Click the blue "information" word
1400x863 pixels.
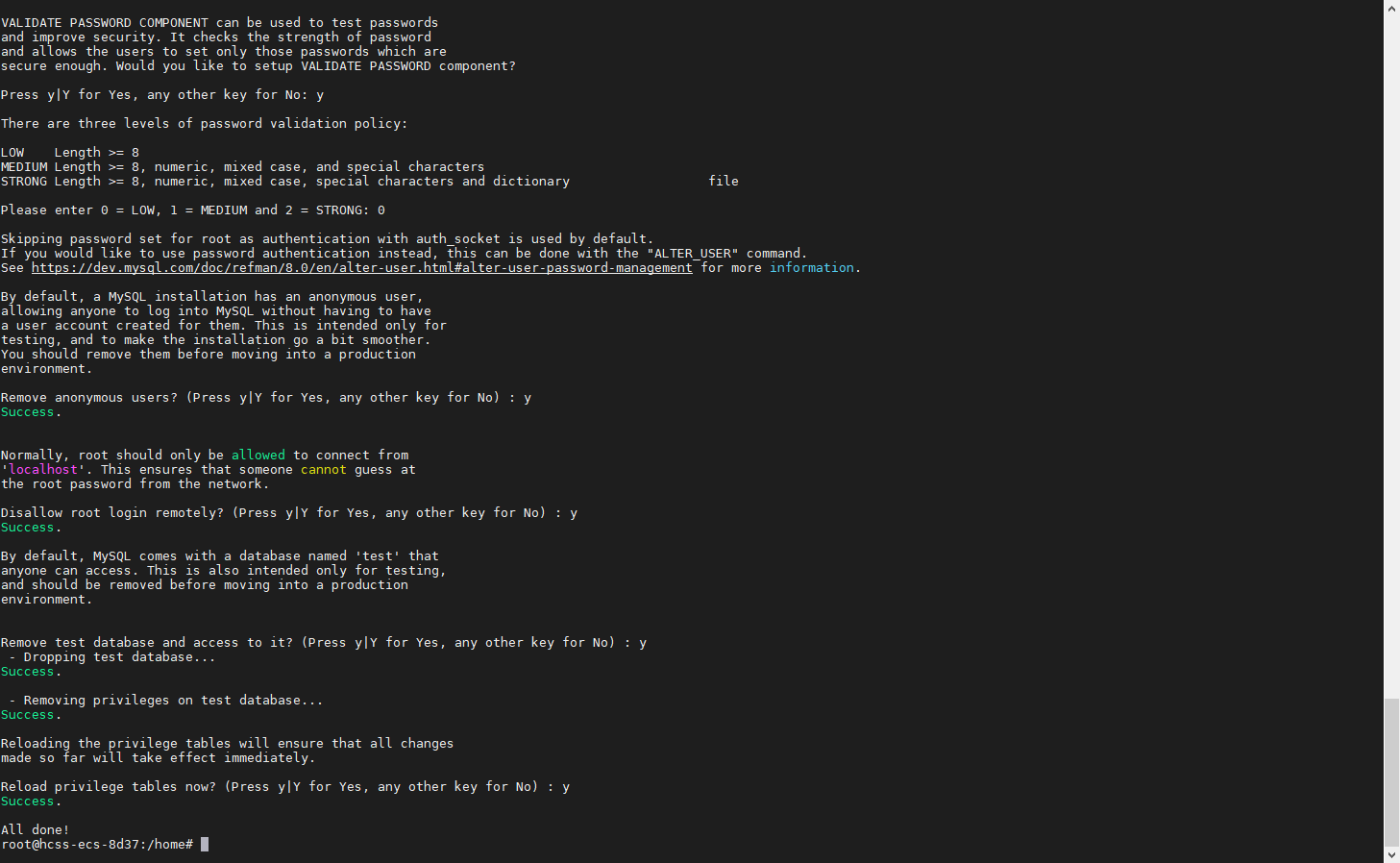811,268
